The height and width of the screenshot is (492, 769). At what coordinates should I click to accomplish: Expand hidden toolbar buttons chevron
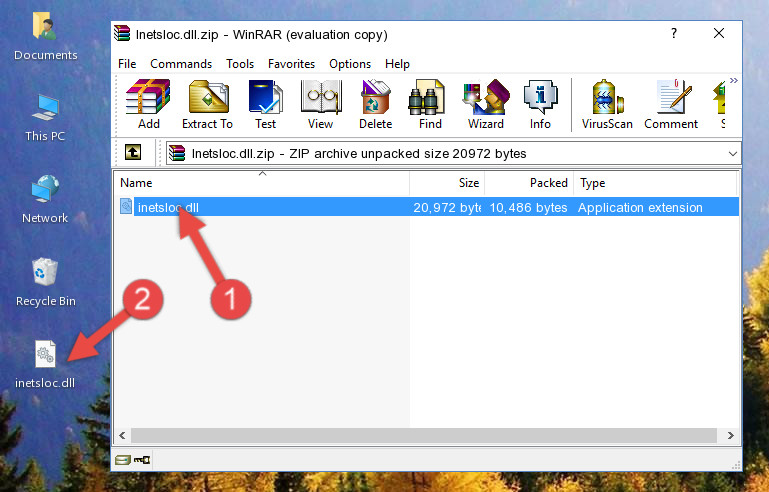click(x=733, y=81)
